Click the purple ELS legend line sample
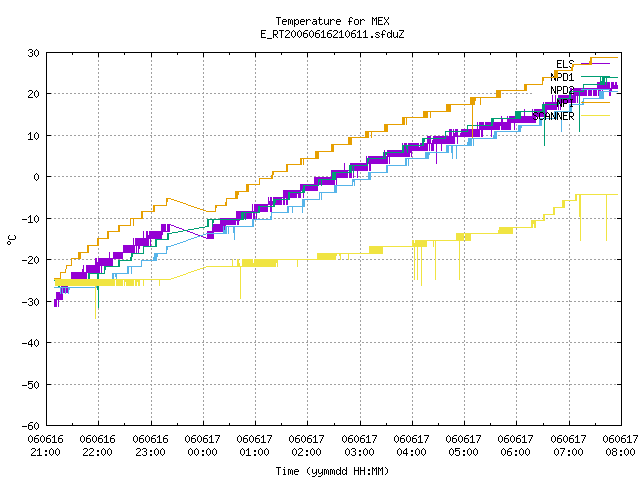The height and width of the screenshot is (480, 640). click(x=595, y=64)
